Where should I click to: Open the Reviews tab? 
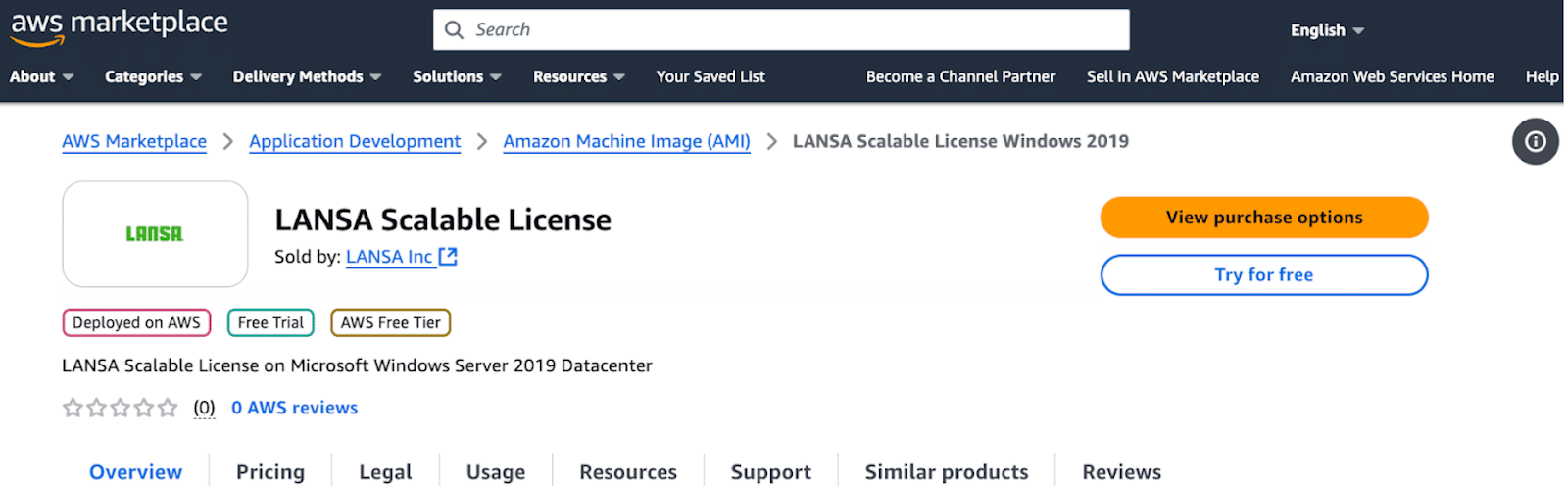[1121, 471]
